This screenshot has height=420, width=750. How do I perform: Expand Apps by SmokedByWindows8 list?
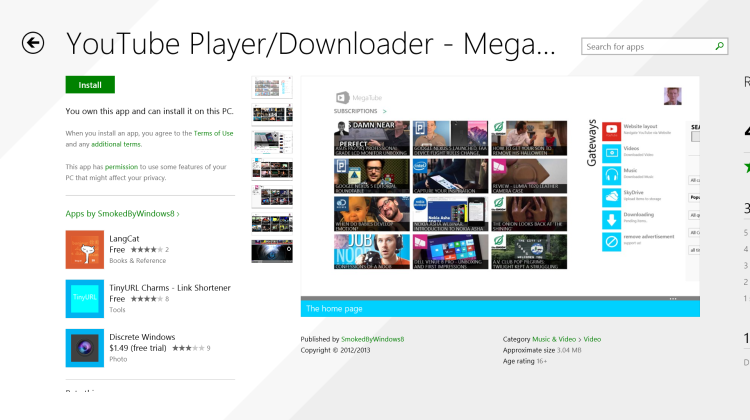click(122, 214)
